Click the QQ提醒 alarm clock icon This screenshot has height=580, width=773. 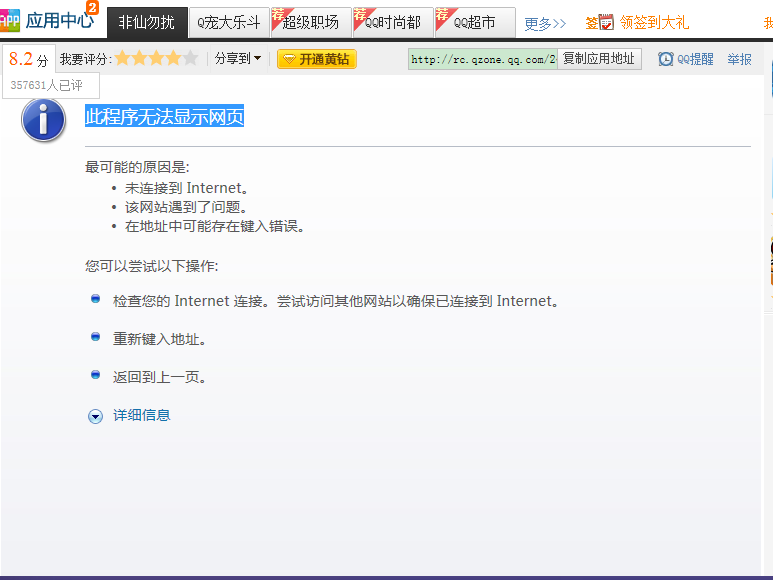(666, 59)
